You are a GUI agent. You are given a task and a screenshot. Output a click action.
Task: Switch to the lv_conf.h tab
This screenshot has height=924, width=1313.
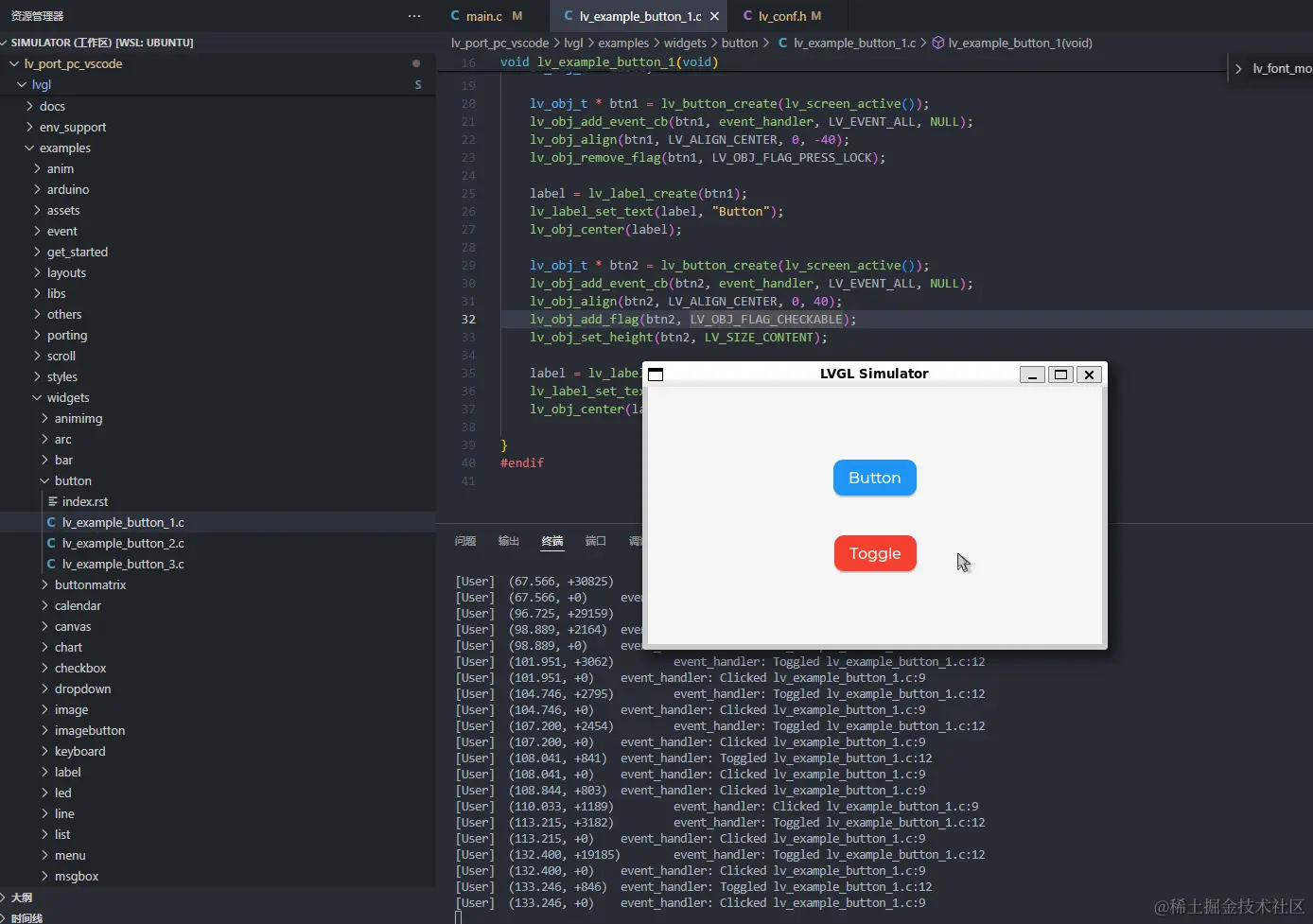pos(782,16)
